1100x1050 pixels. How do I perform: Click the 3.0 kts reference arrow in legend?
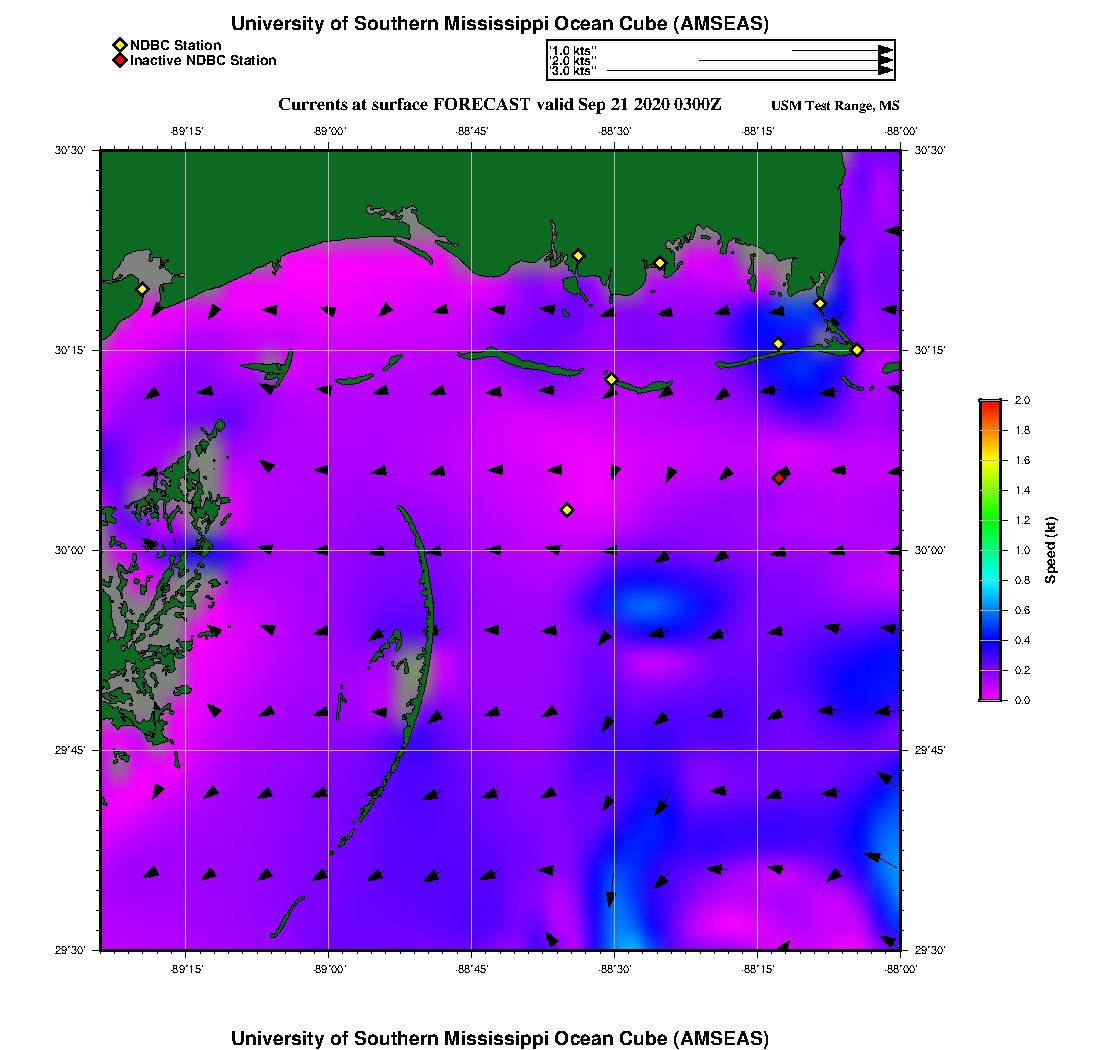pos(750,71)
